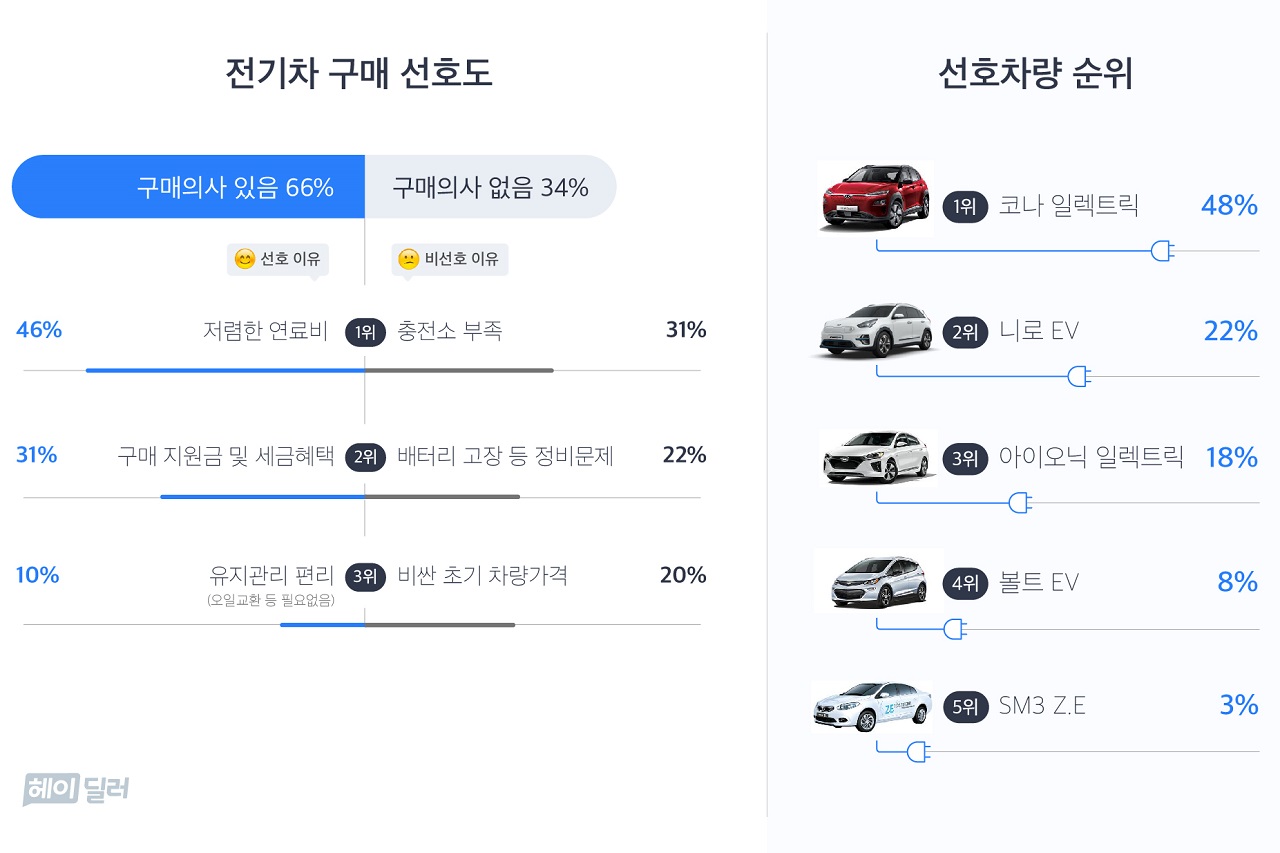Click the plug icon on Ioniq Electric bar
Image resolution: width=1280 pixels, height=853 pixels.
1020,503
